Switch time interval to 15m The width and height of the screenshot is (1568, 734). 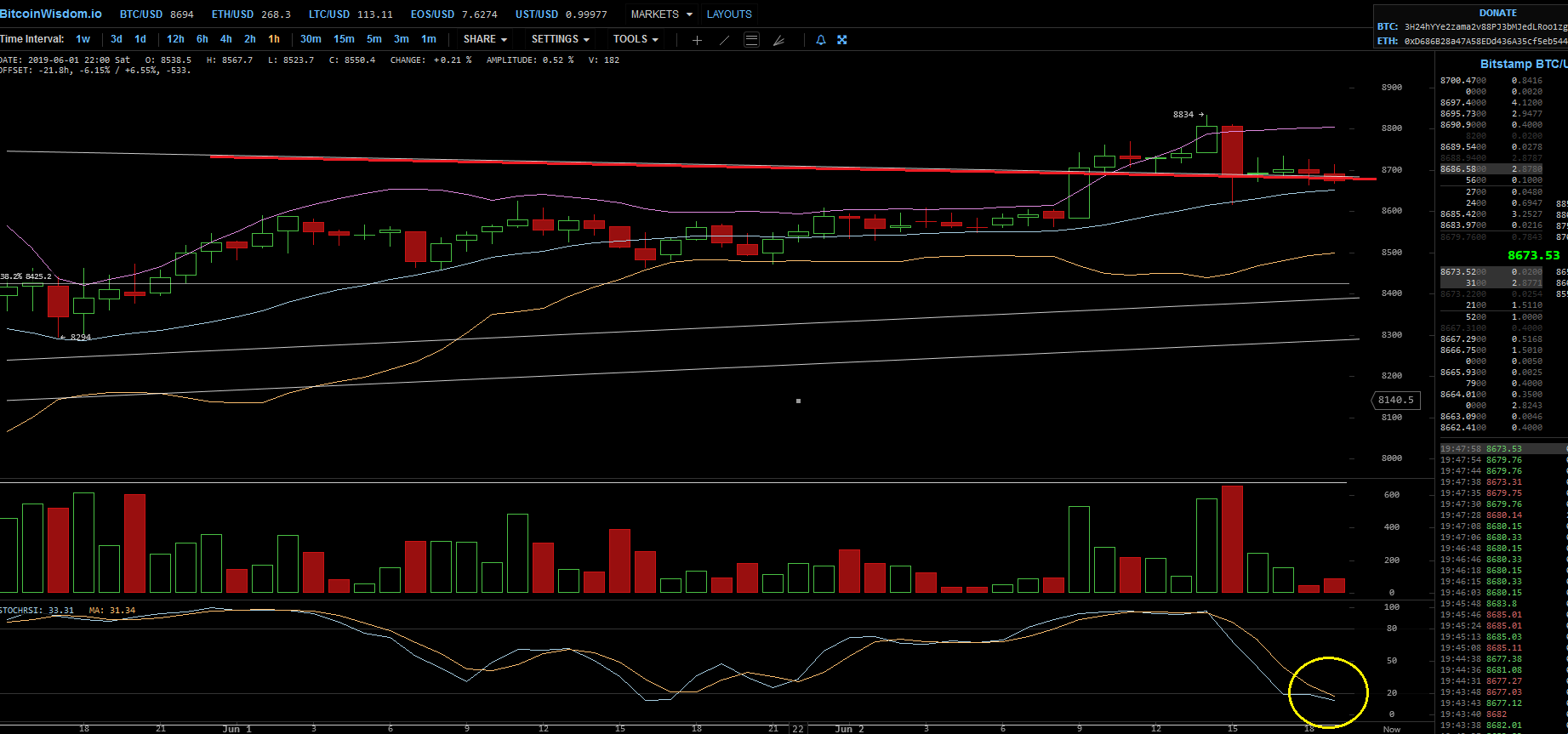(x=344, y=39)
